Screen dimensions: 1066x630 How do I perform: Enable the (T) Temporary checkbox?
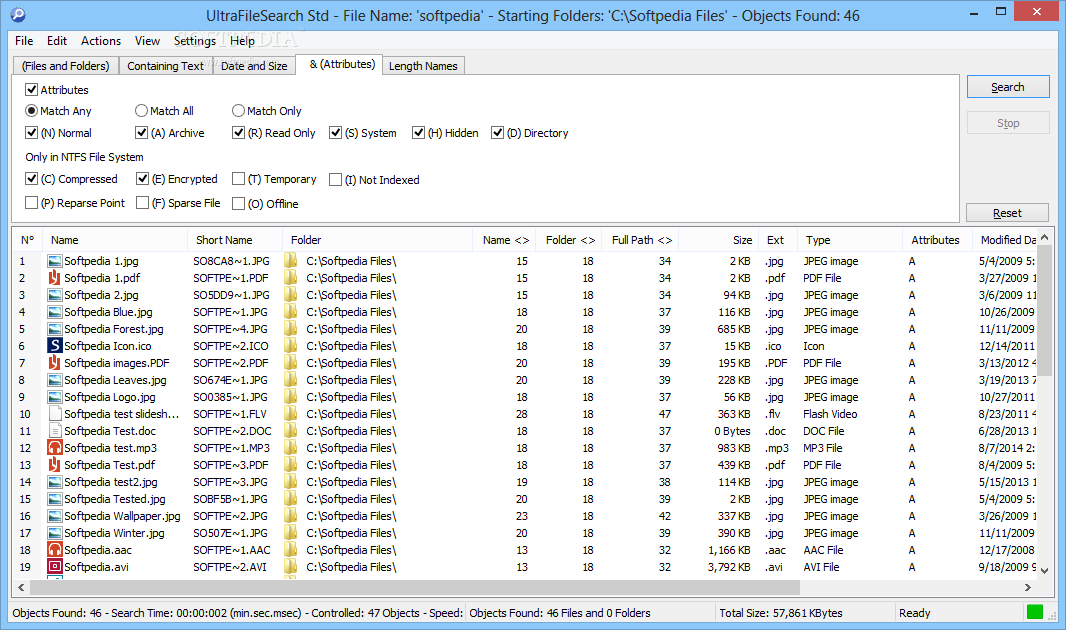[x=238, y=179]
